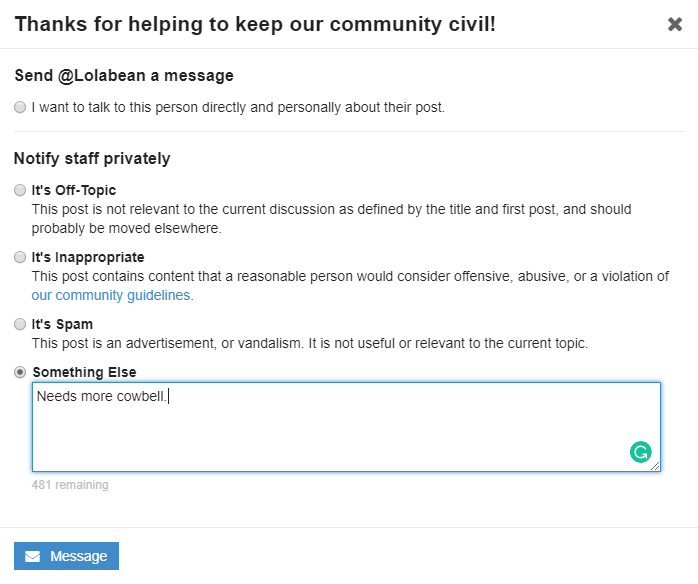The image size is (698, 584).
Task: Click the bold 'It's Inappropriate' label text
Action: [x=88, y=257]
